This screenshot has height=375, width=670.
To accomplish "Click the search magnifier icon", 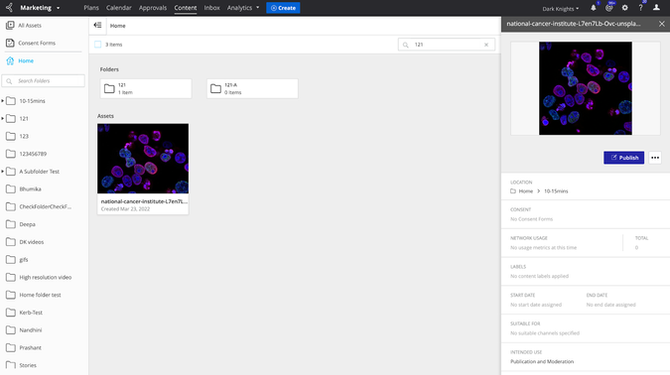I will pyautogui.click(x=406, y=44).
